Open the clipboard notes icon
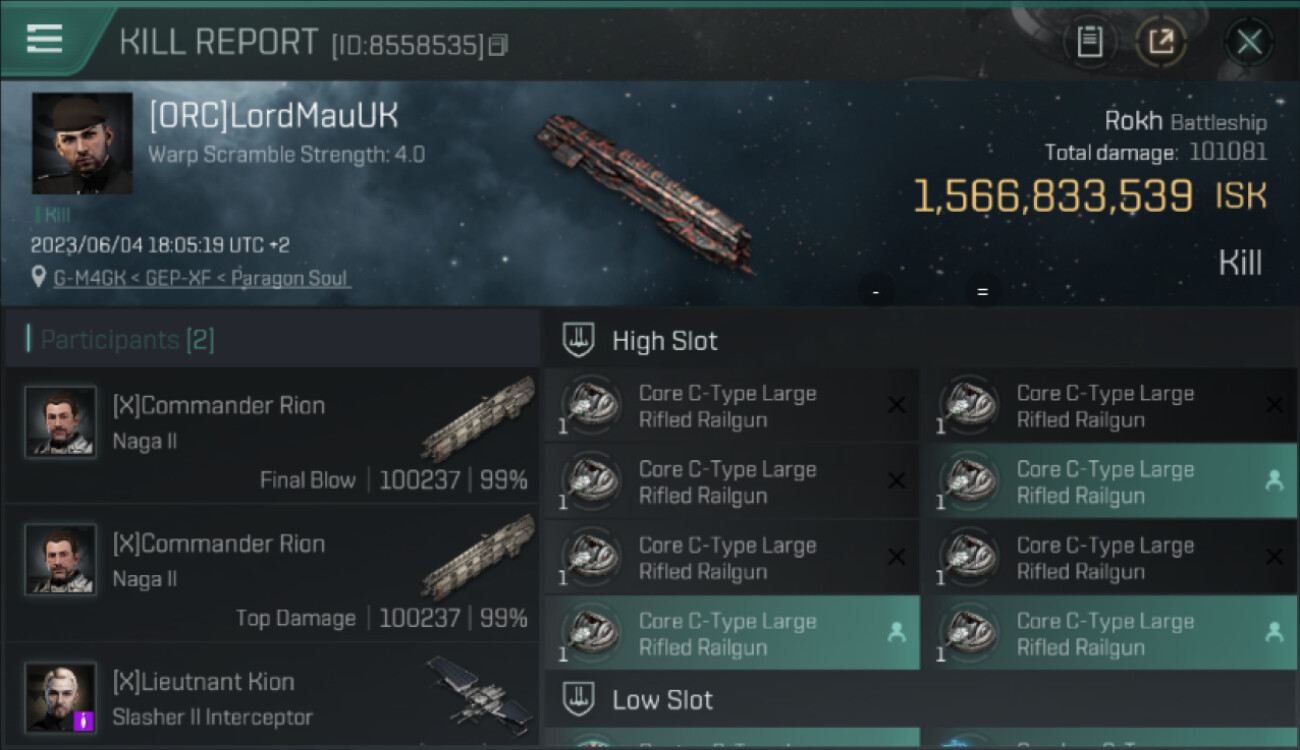This screenshot has width=1300, height=750. (x=1089, y=42)
